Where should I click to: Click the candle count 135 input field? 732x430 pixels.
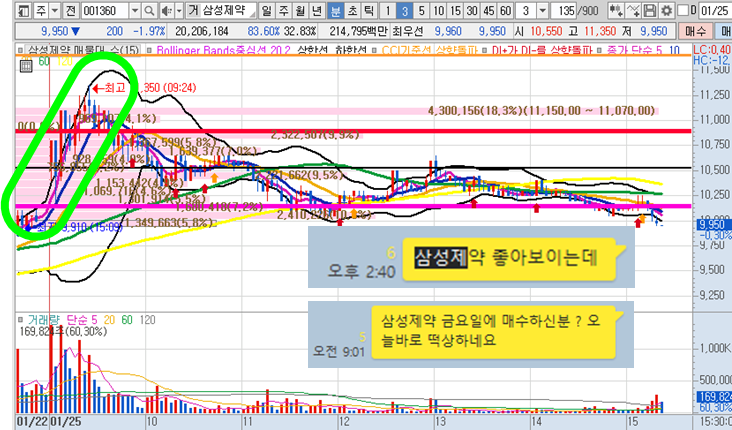click(565, 10)
